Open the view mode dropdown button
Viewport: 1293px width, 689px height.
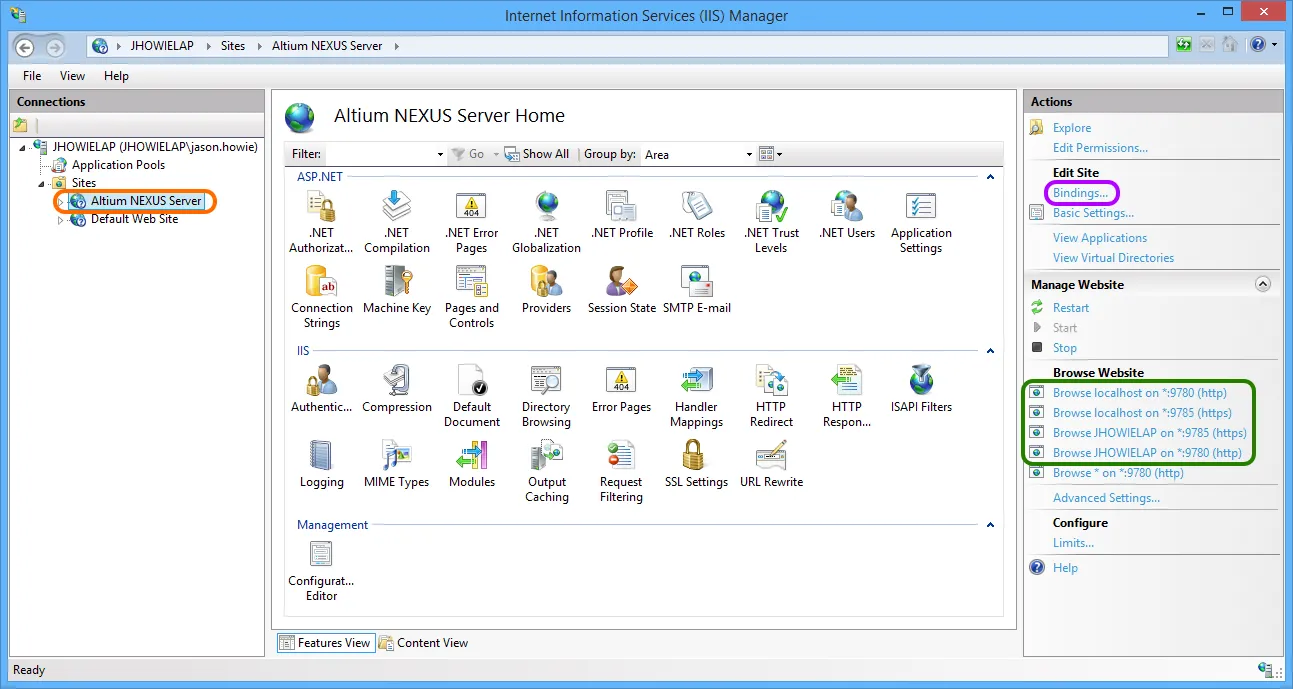point(770,154)
